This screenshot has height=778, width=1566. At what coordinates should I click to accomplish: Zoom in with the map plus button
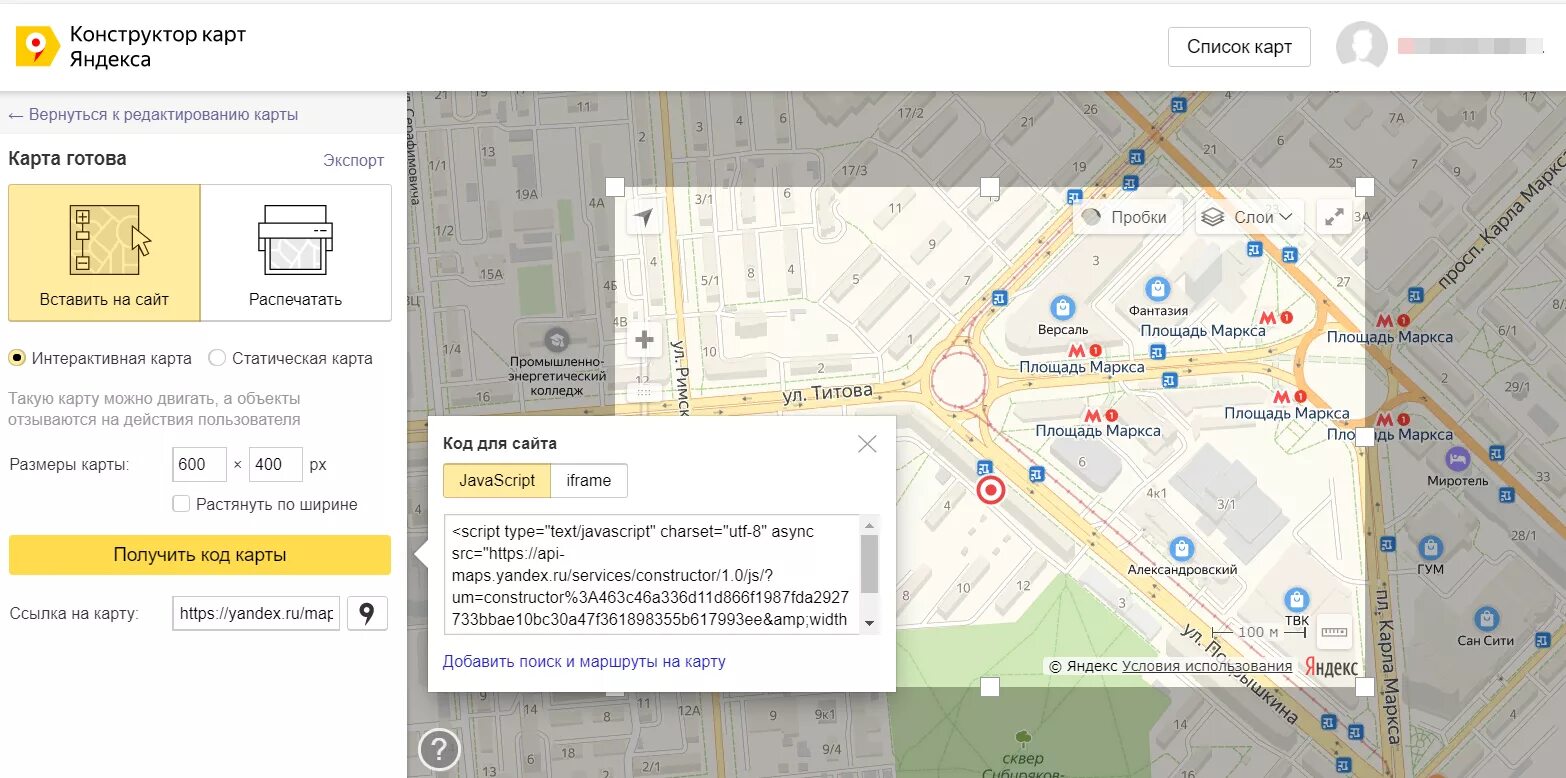(645, 340)
